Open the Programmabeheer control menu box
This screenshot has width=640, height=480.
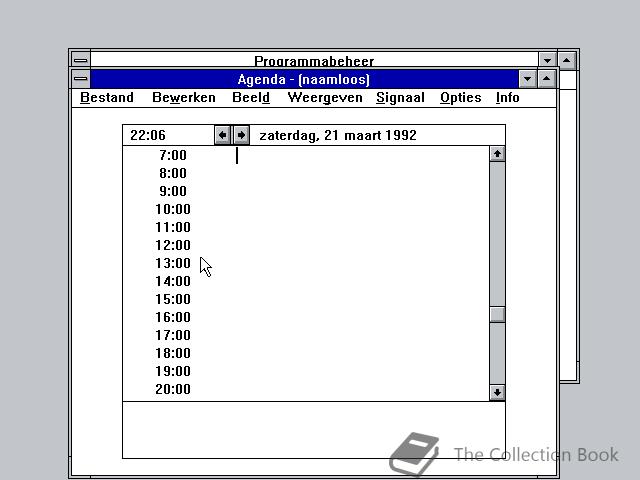pyautogui.click(x=80, y=60)
